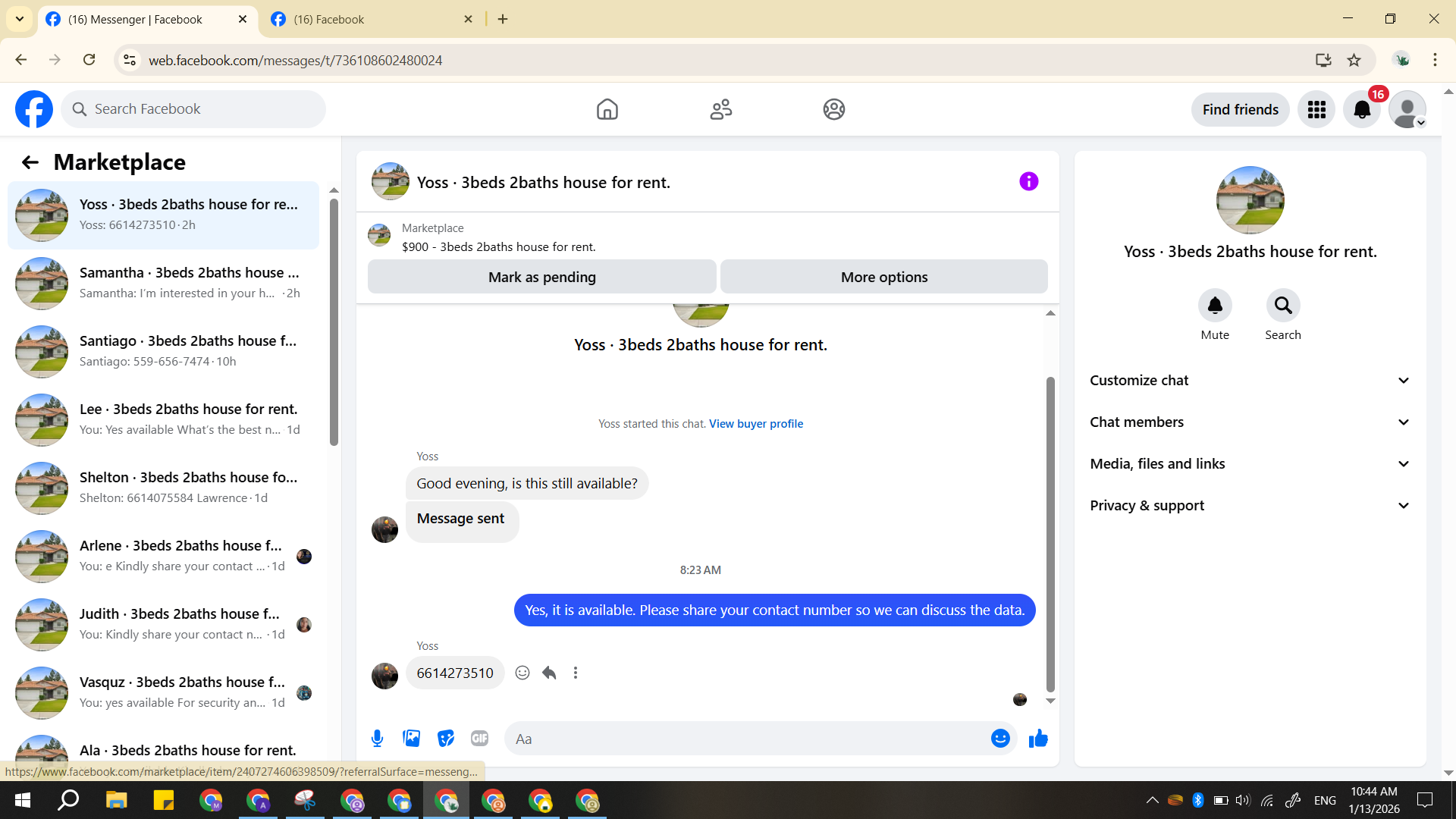Open the GIF picker
The width and height of the screenshot is (1456, 819).
pyautogui.click(x=479, y=739)
